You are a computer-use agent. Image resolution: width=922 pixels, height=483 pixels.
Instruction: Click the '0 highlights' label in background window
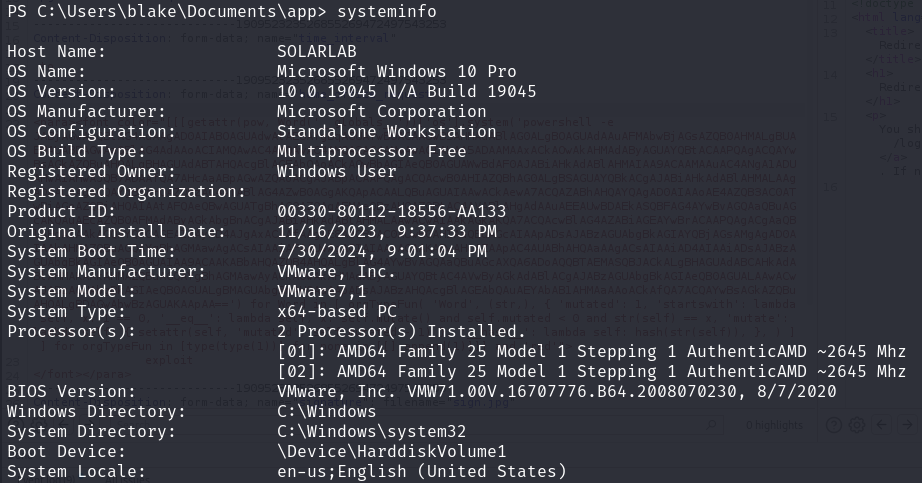(774, 425)
